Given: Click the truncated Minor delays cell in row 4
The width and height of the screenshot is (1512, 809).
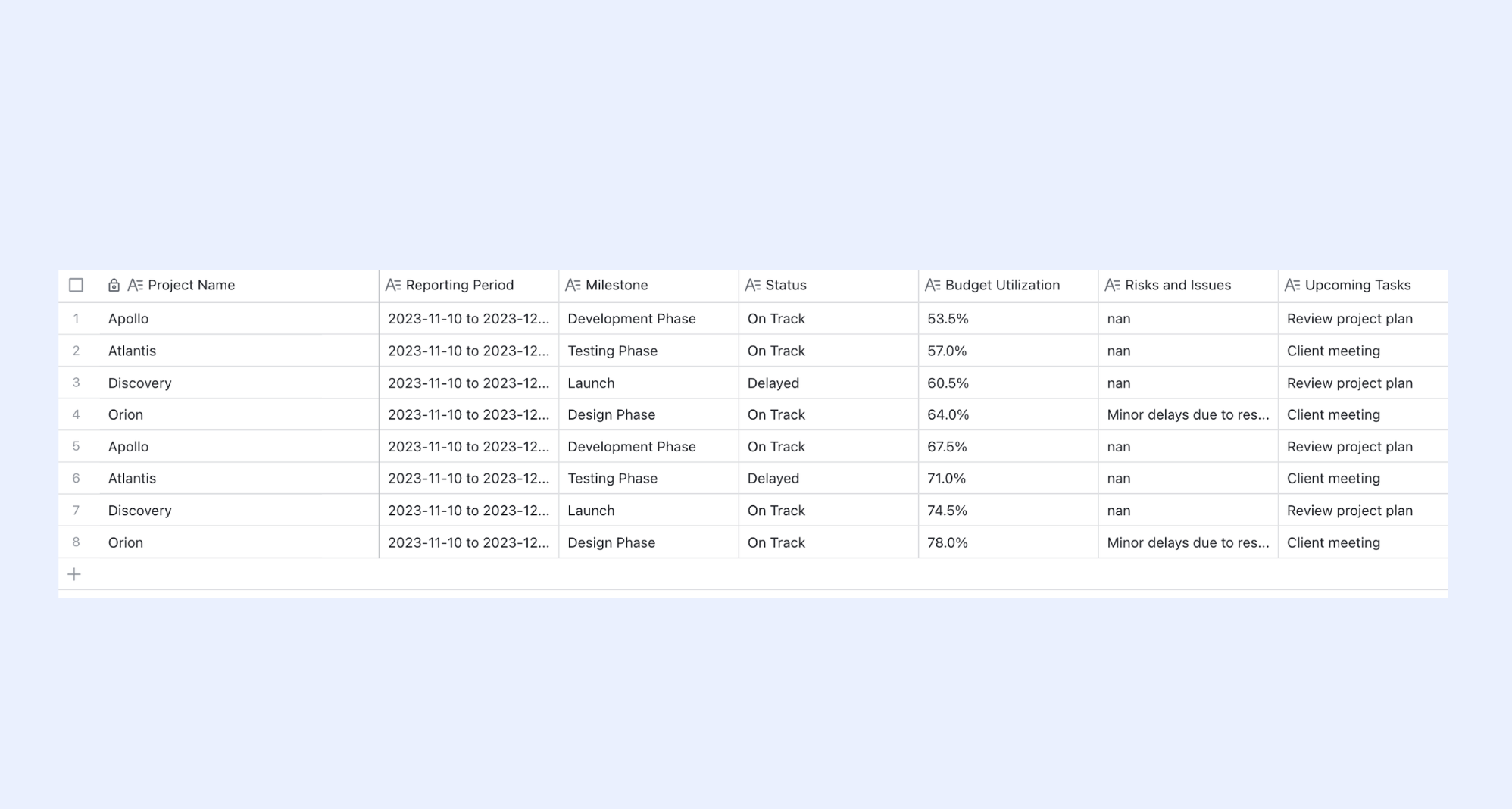Looking at the screenshot, I should click(x=1188, y=415).
